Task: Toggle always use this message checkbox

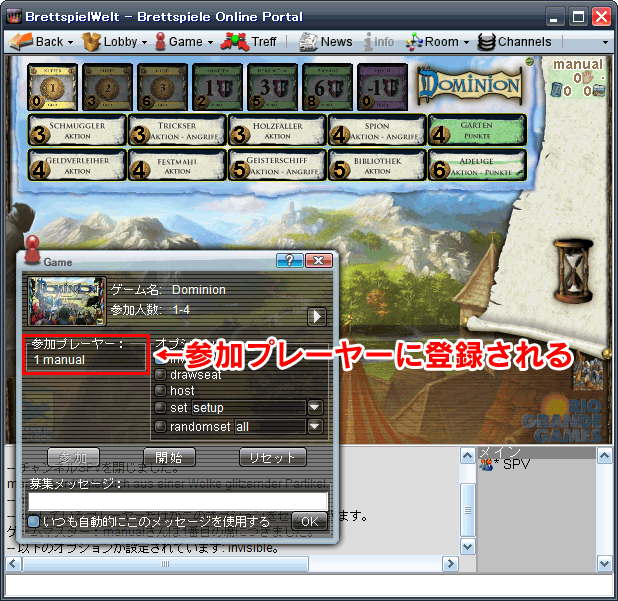Action: pos(34,521)
